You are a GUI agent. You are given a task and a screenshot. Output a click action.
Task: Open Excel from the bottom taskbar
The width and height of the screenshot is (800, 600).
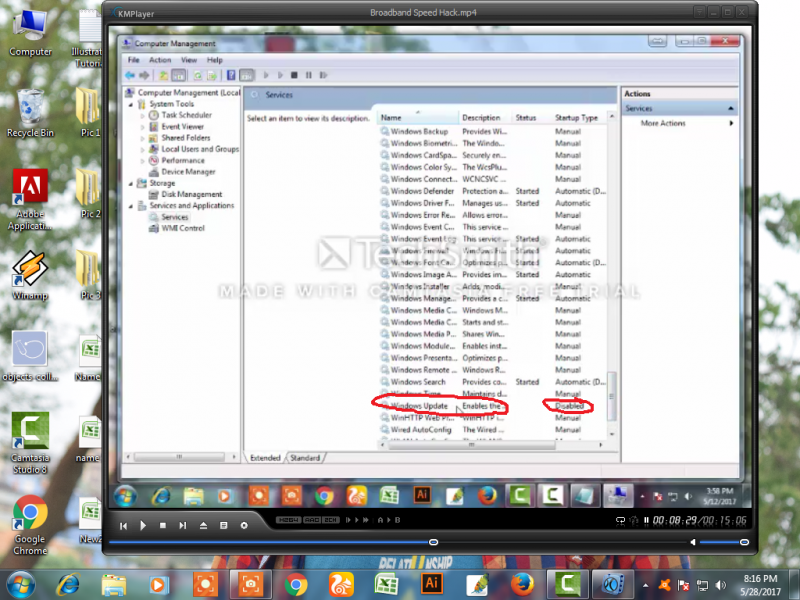pyautogui.click(x=386, y=584)
